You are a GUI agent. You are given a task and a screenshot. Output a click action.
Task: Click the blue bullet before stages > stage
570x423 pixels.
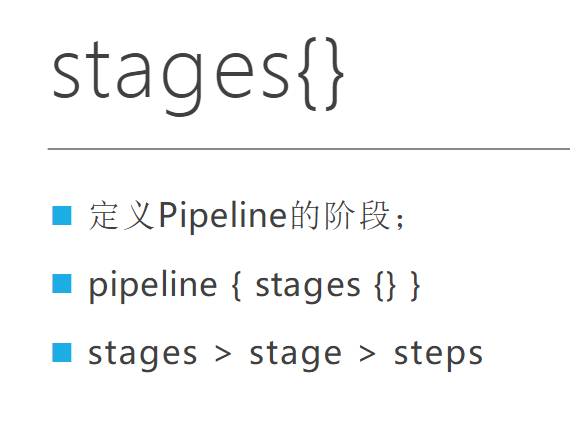62,352
